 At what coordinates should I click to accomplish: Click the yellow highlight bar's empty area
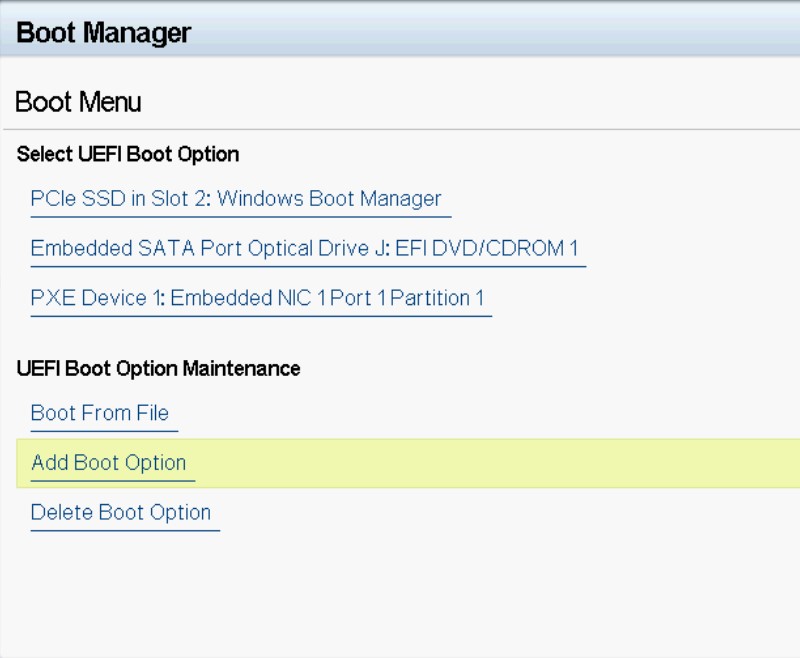point(500,463)
